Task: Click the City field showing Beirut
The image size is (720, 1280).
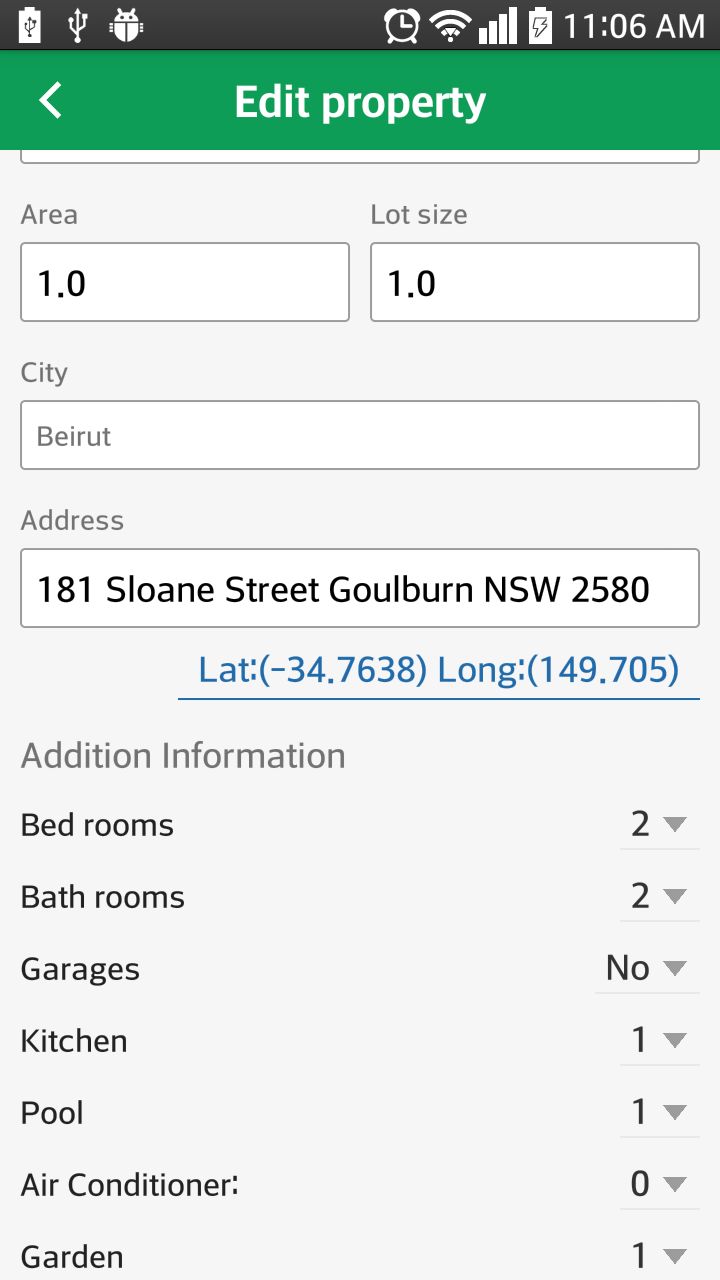Action: click(x=360, y=435)
